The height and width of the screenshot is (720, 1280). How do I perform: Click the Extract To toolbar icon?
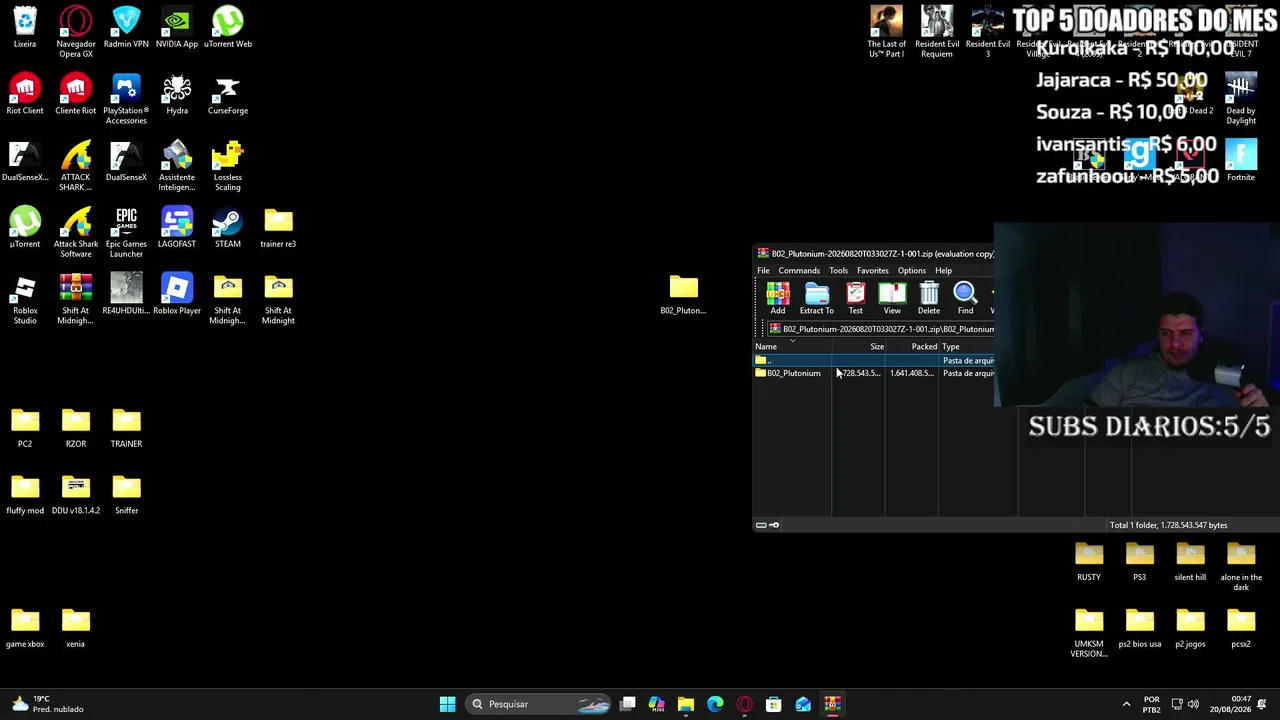coord(817,298)
